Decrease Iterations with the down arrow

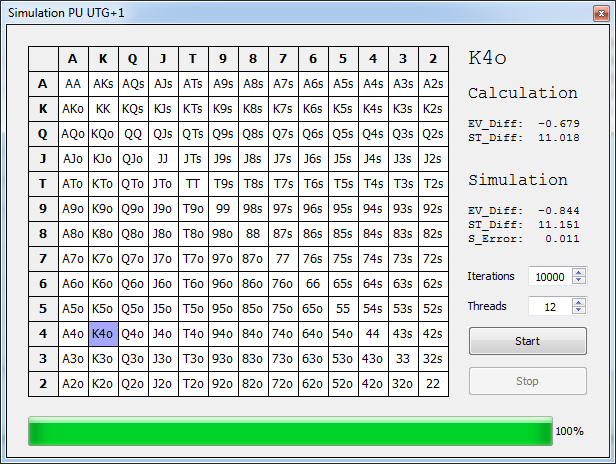(580, 281)
